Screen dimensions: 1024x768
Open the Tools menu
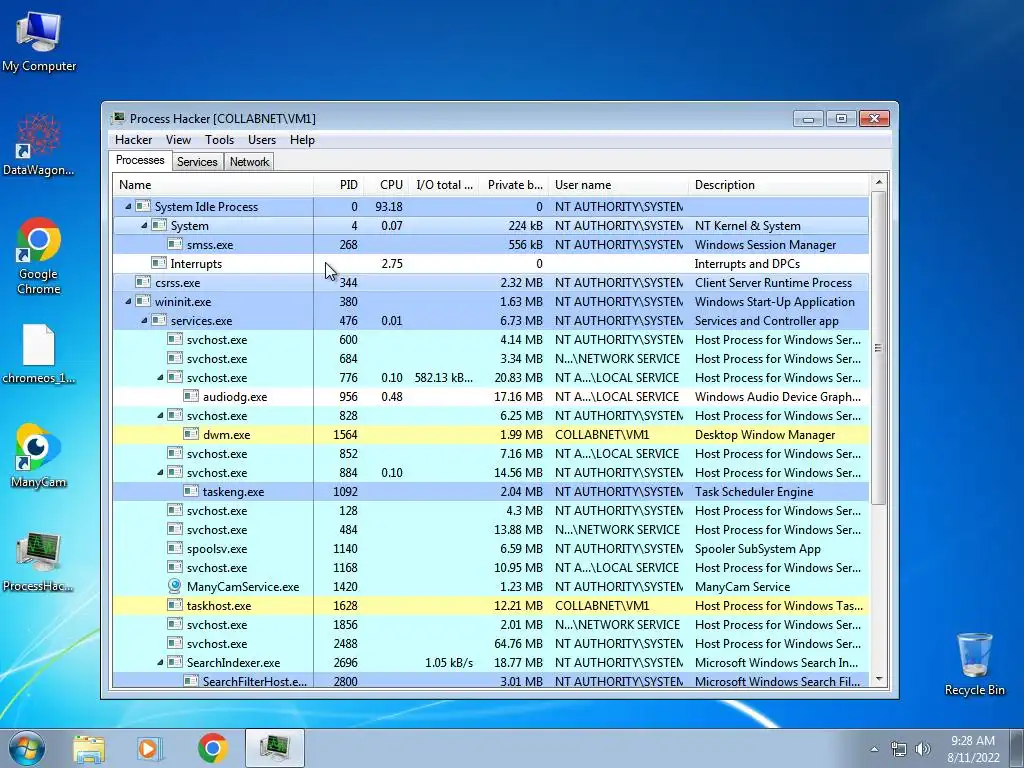coord(219,140)
